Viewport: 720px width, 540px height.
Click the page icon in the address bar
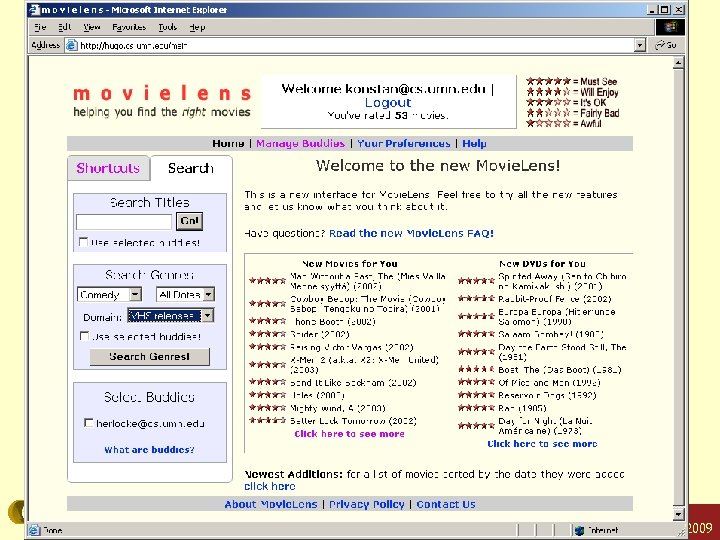71,45
